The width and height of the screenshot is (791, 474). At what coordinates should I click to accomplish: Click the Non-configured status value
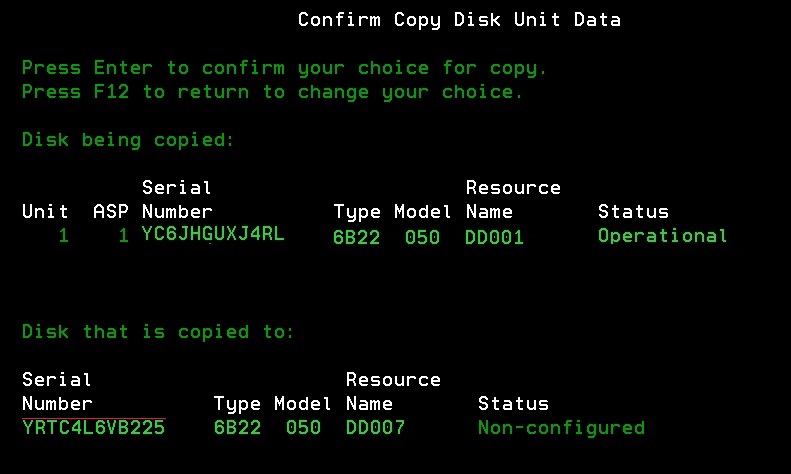pyautogui.click(x=561, y=428)
